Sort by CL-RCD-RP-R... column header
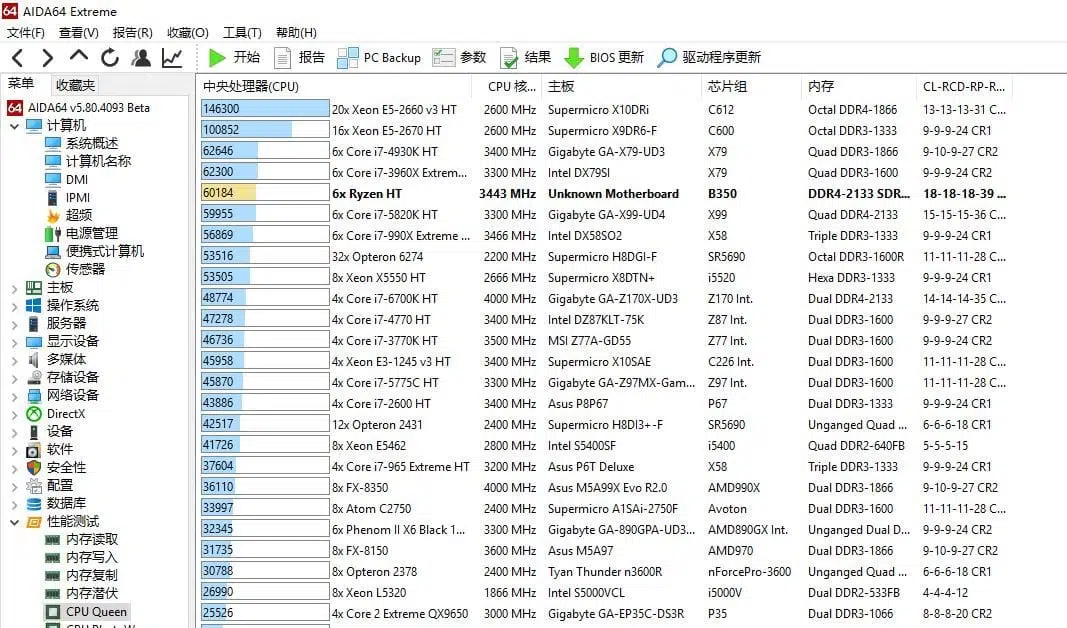The image size is (1067, 628). click(x=964, y=86)
